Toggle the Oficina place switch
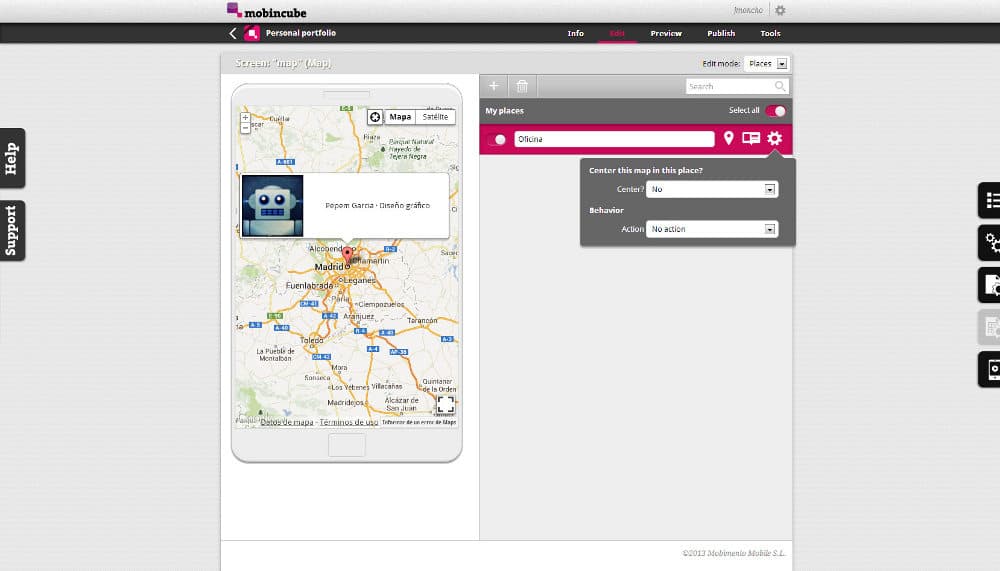The height and width of the screenshot is (571, 1000). coord(497,140)
